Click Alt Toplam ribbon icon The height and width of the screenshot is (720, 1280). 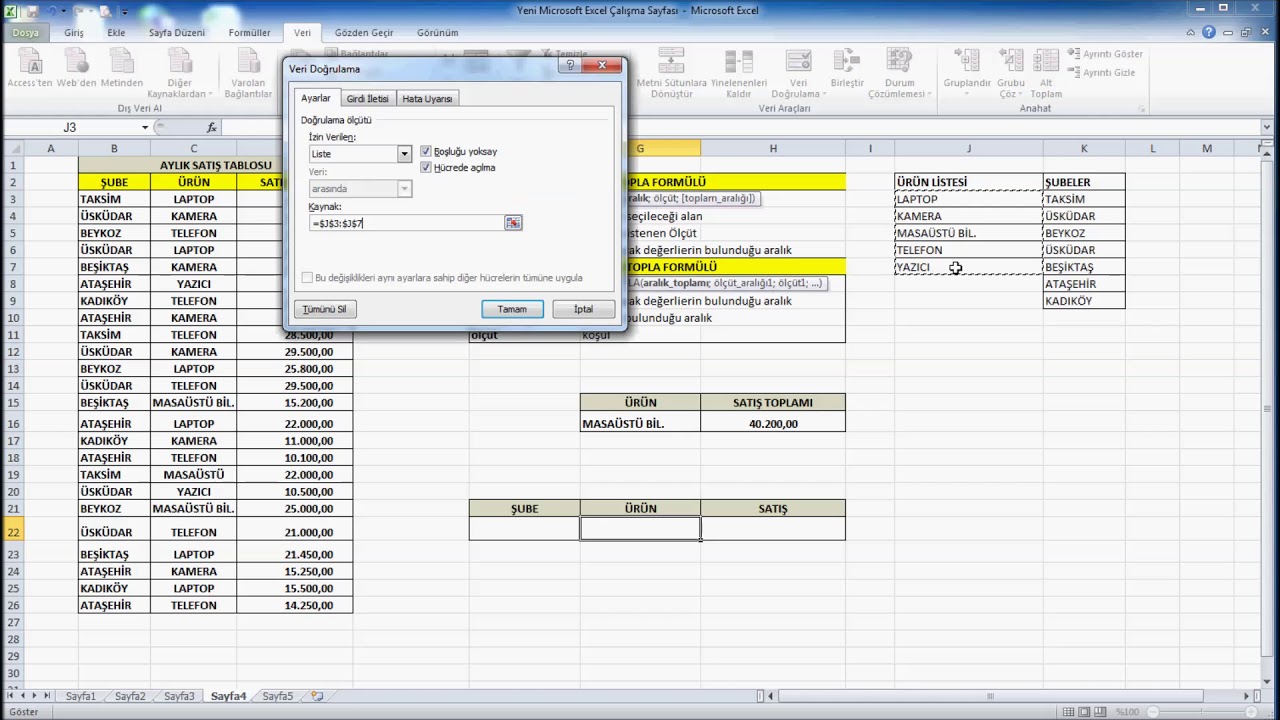click(x=1047, y=74)
